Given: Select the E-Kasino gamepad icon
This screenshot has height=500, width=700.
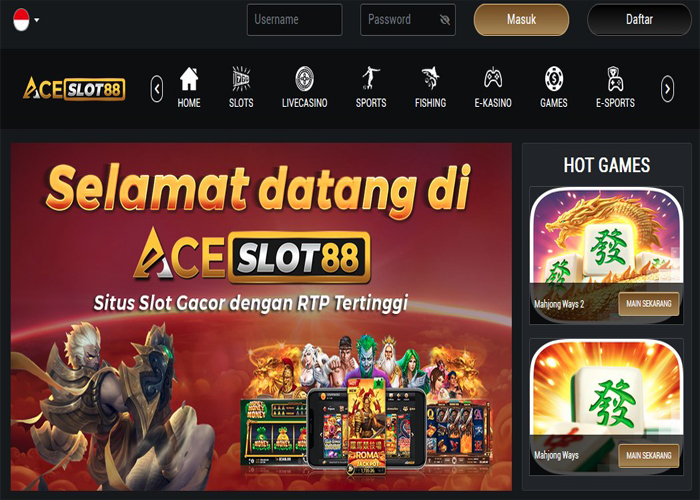Looking at the screenshot, I should click(493, 79).
